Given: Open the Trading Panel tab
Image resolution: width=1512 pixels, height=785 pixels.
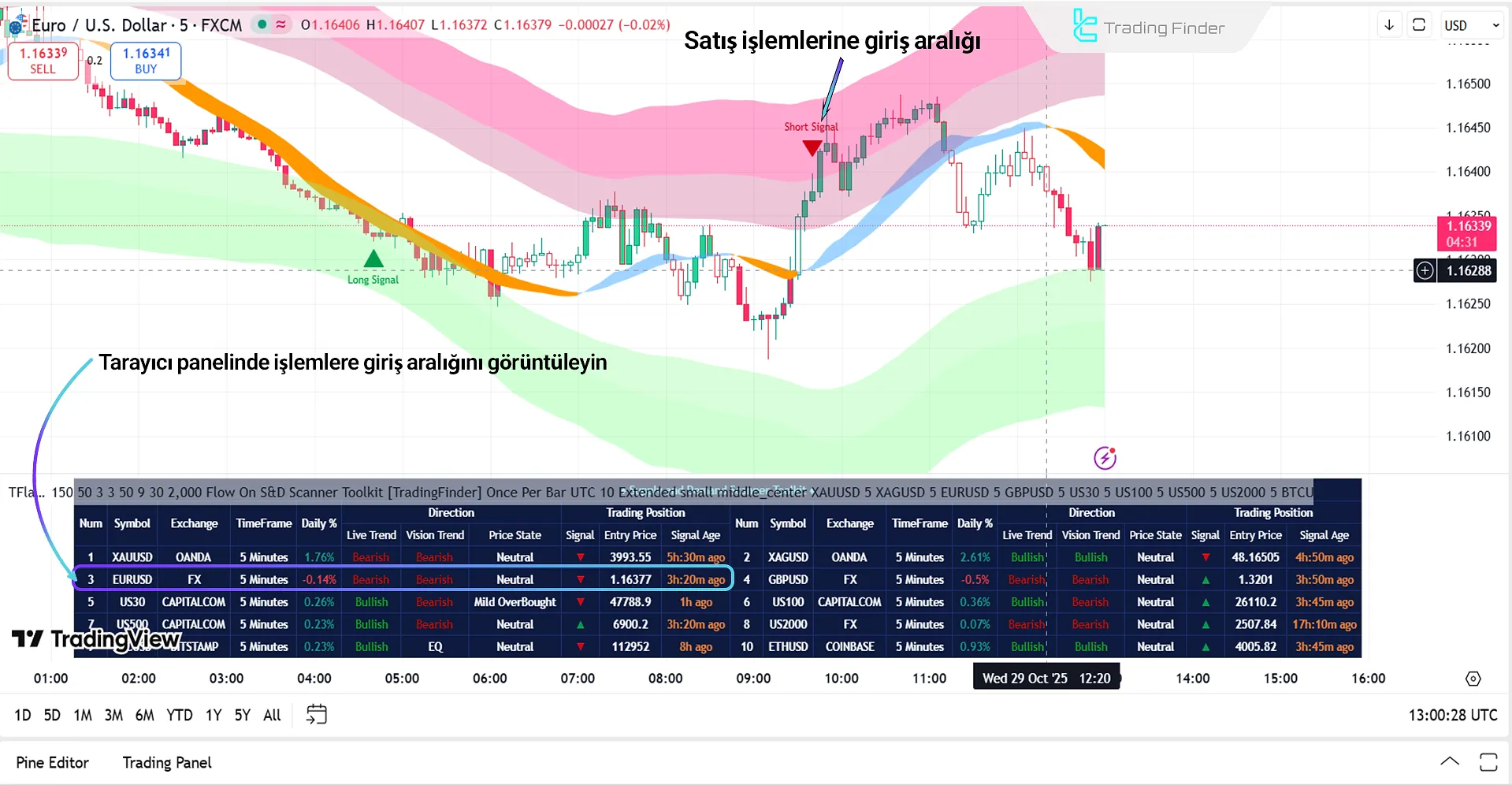Looking at the screenshot, I should click(x=167, y=762).
